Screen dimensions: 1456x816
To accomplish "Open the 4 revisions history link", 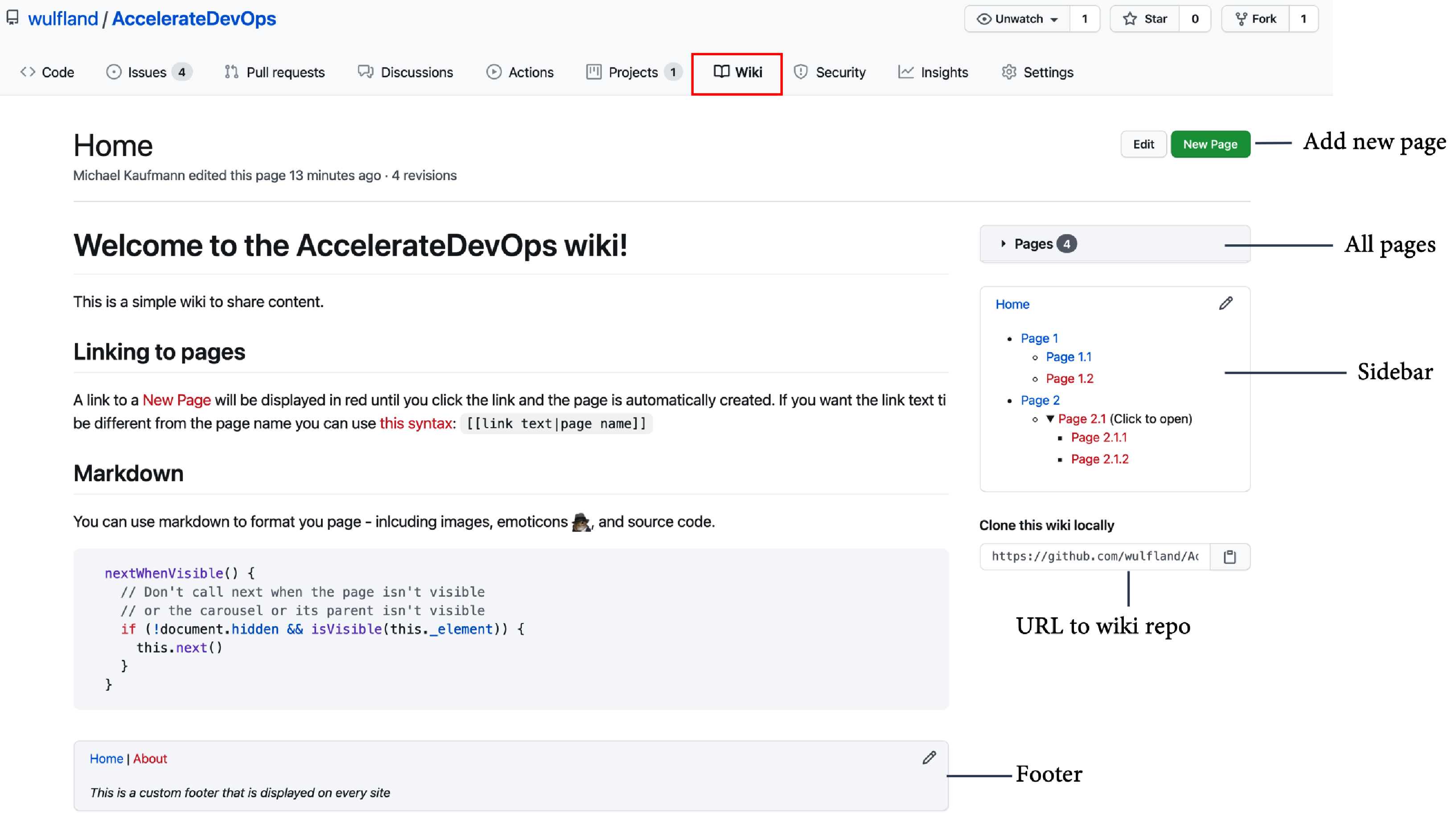I will [424, 175].
